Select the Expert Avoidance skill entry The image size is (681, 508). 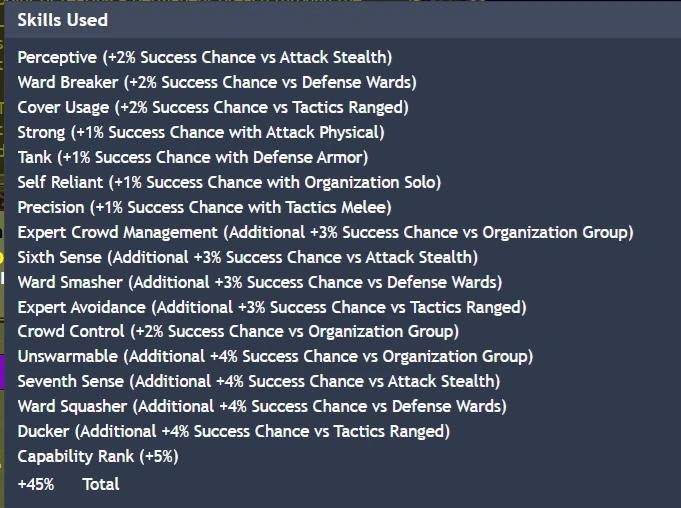click(272, 307)
